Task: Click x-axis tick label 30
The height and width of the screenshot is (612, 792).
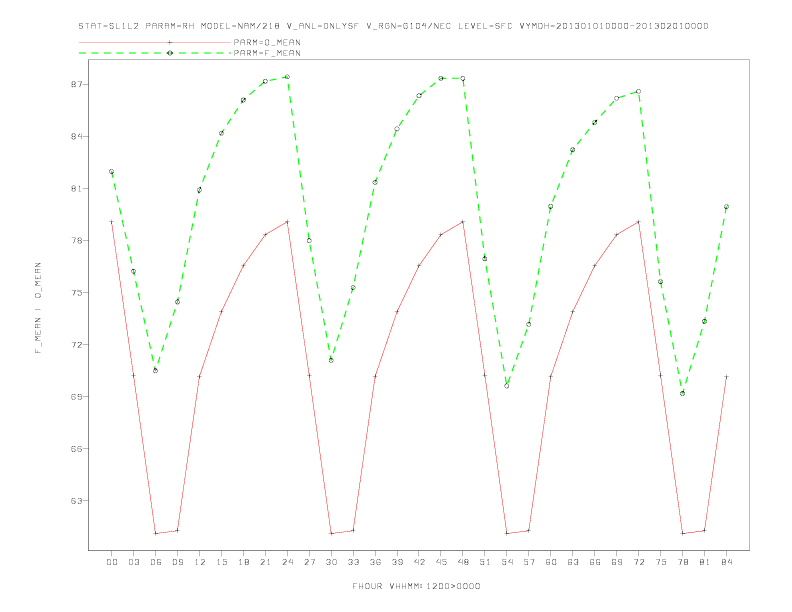Action: coord(331,562)
